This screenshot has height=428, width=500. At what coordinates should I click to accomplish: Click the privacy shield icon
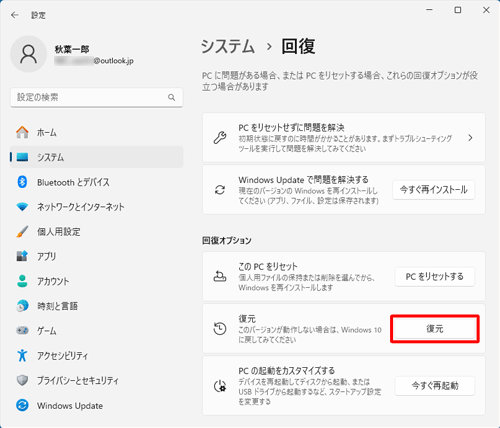pos(22,380)
